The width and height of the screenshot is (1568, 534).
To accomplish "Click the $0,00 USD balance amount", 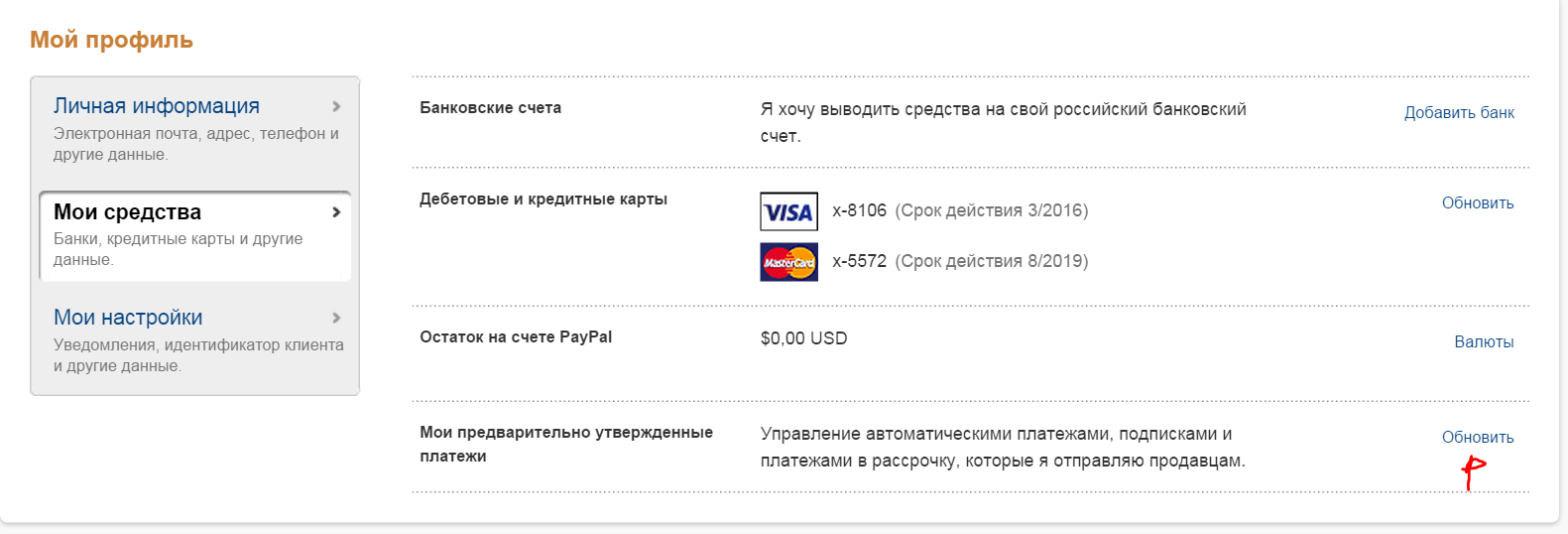I will pos(803,338).
